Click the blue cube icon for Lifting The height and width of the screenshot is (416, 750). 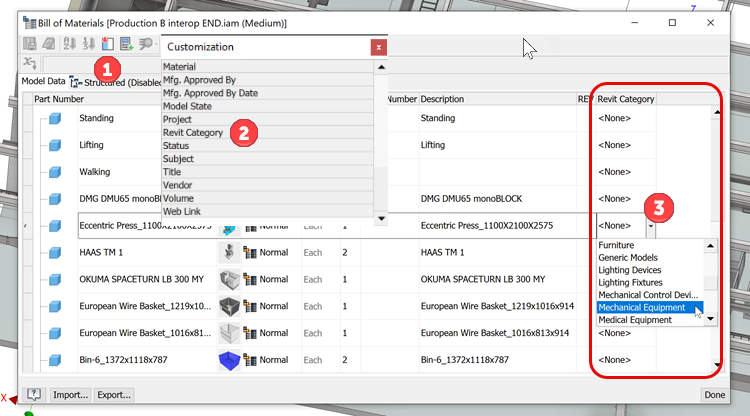tap(55, 145)
